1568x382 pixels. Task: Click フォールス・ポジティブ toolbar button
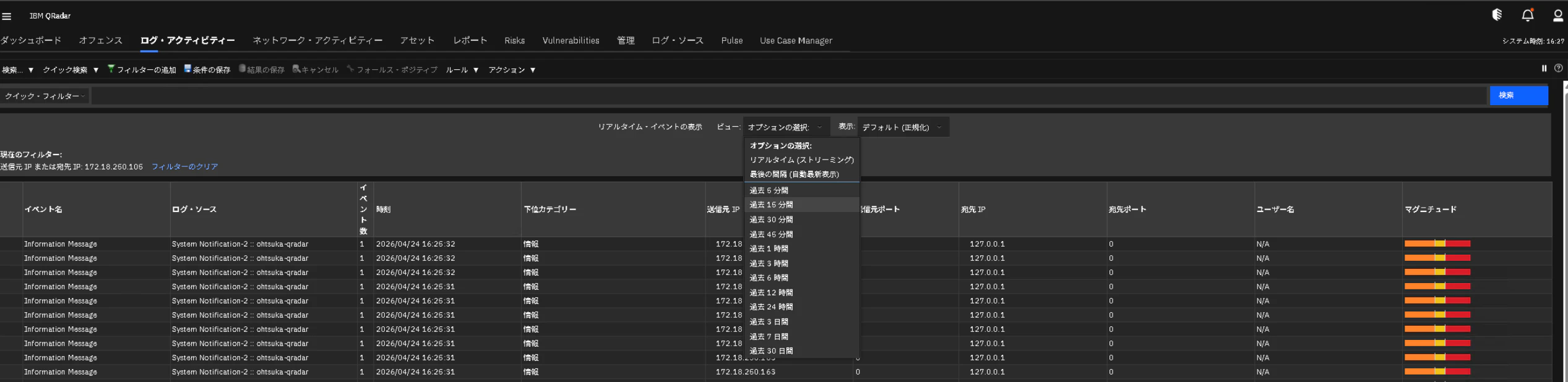(x=392, y=70)
